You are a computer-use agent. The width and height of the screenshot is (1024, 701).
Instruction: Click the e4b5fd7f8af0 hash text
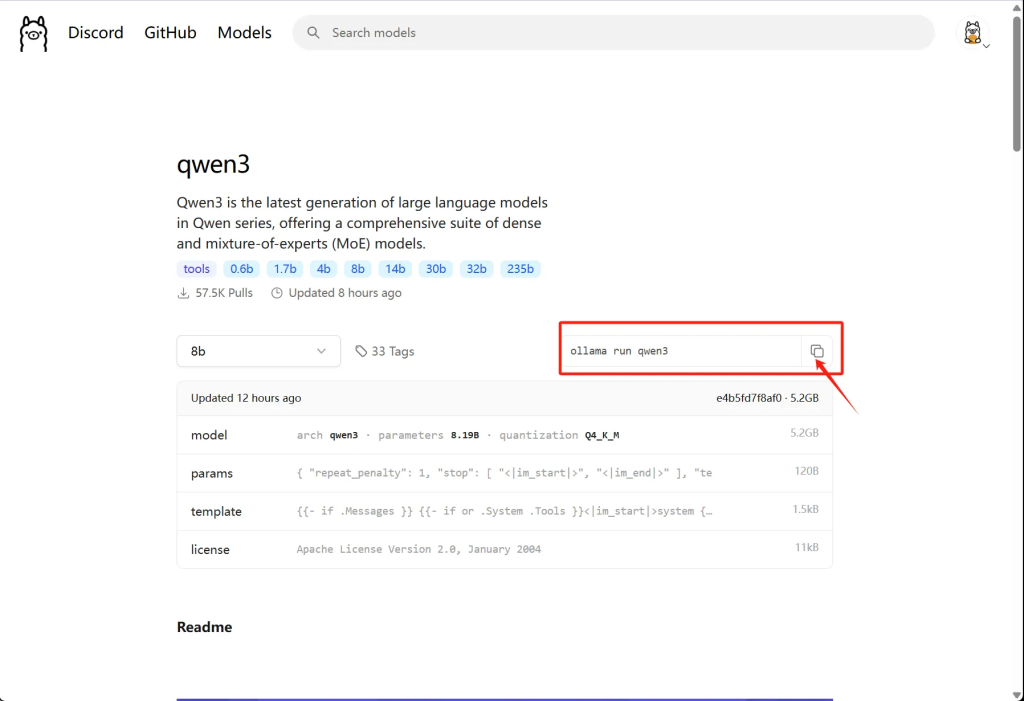pyautogui.click(x=748, y=398)
